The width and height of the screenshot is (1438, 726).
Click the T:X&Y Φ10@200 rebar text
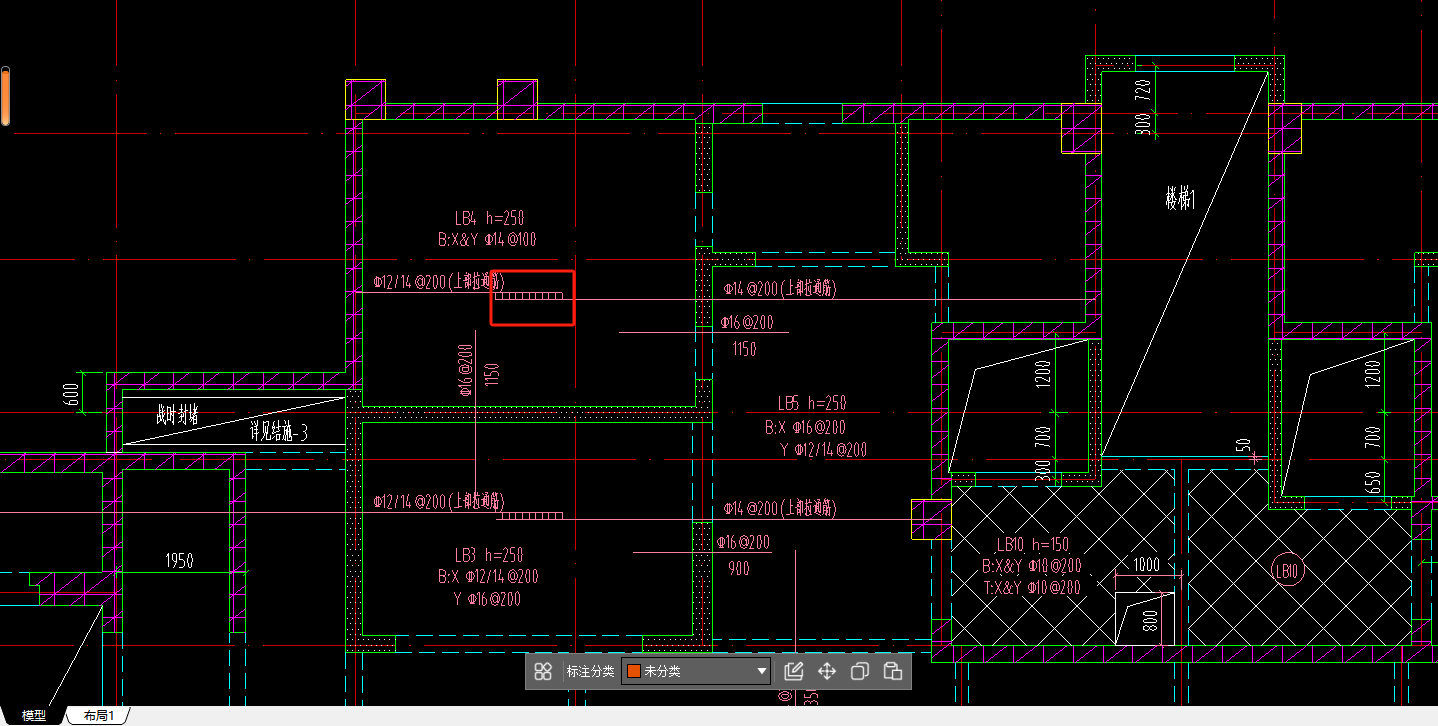coord(1031,588)
